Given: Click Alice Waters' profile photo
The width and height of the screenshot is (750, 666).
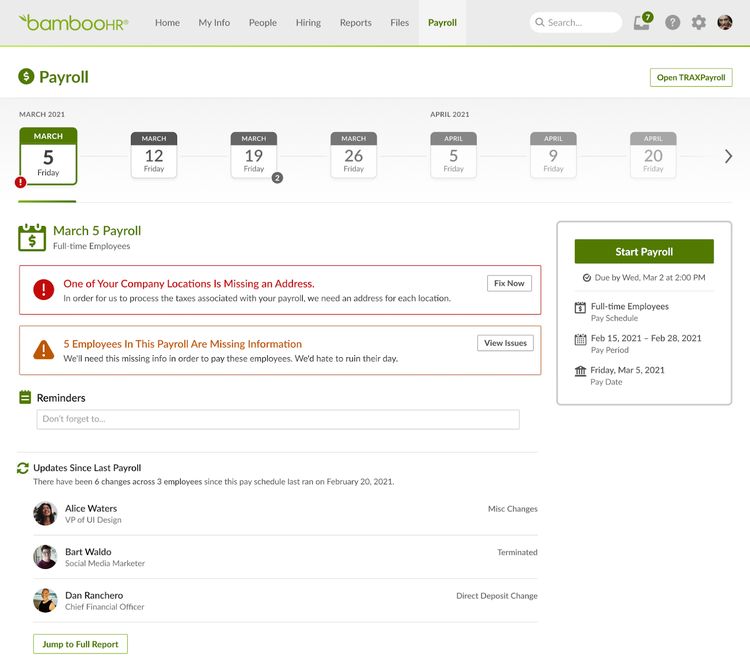Looking at the screenshot, I should point(45,513).
